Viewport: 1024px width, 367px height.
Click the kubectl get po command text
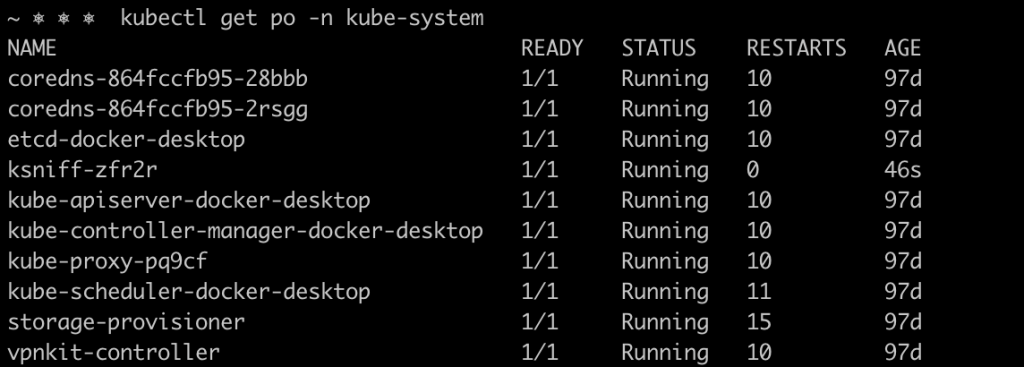click(x=302, y=18)
